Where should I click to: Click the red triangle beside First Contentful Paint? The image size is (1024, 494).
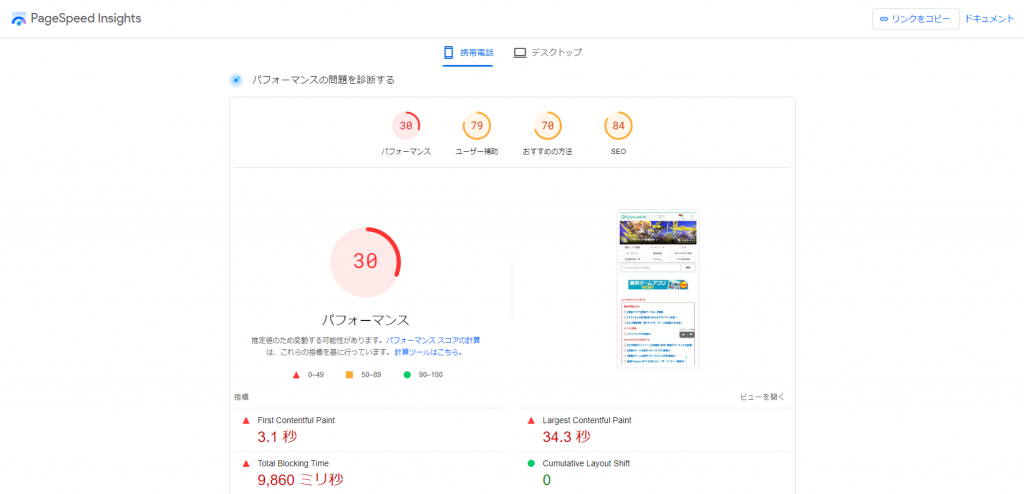tap(246, 420)
